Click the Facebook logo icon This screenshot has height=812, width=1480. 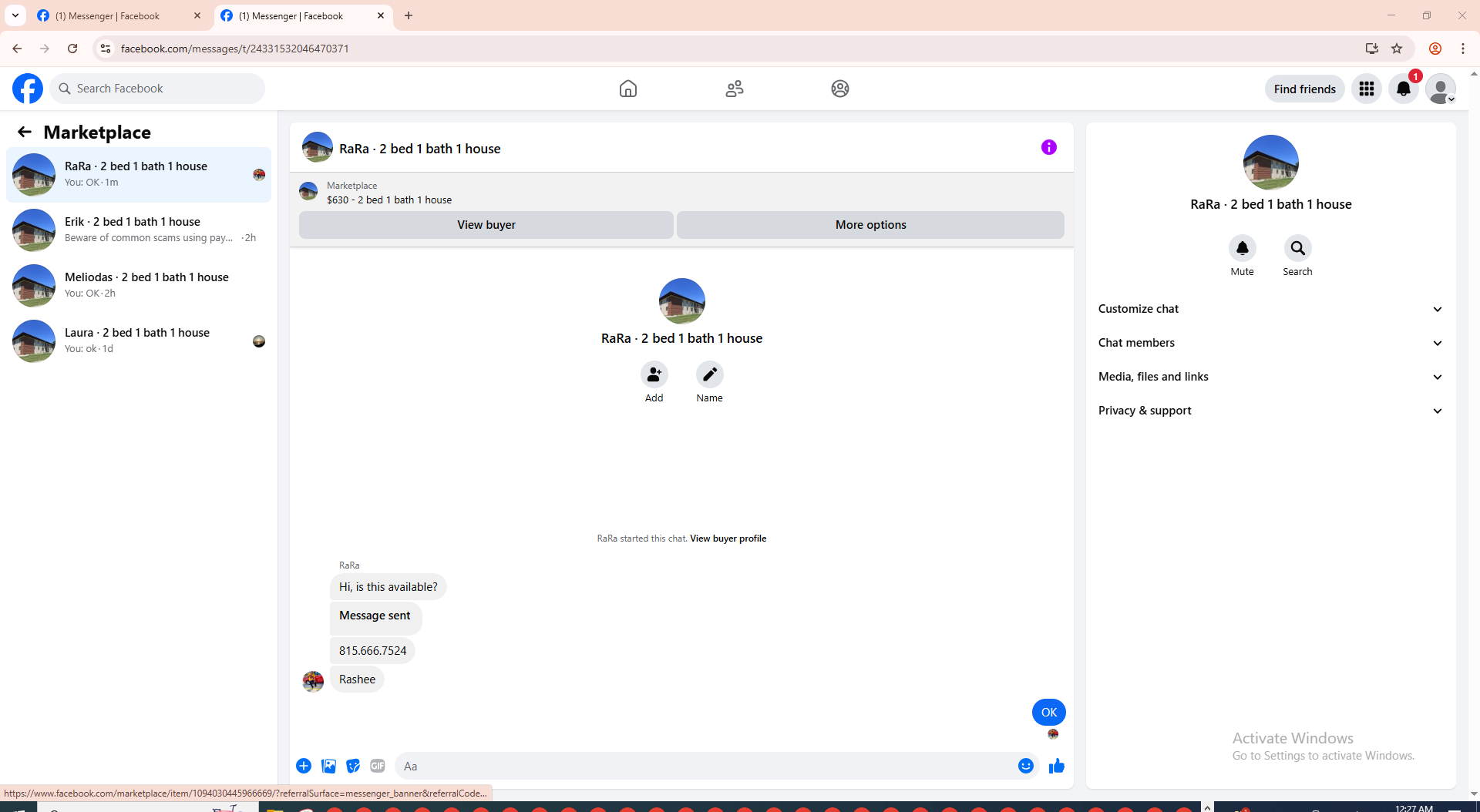pos(28,89)
